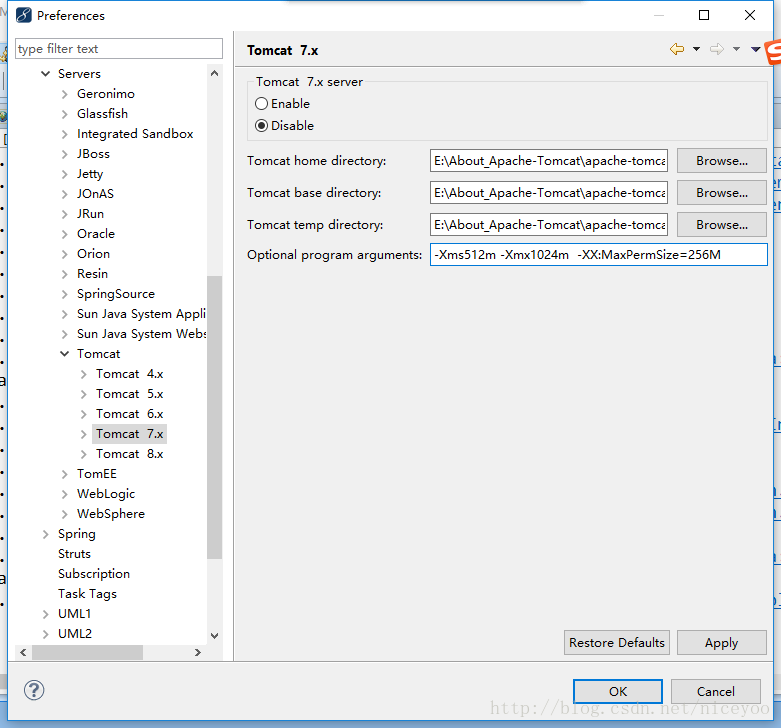Collapse the Tomcat tree node
Screen dimensions: 781x728
(64, 354)
